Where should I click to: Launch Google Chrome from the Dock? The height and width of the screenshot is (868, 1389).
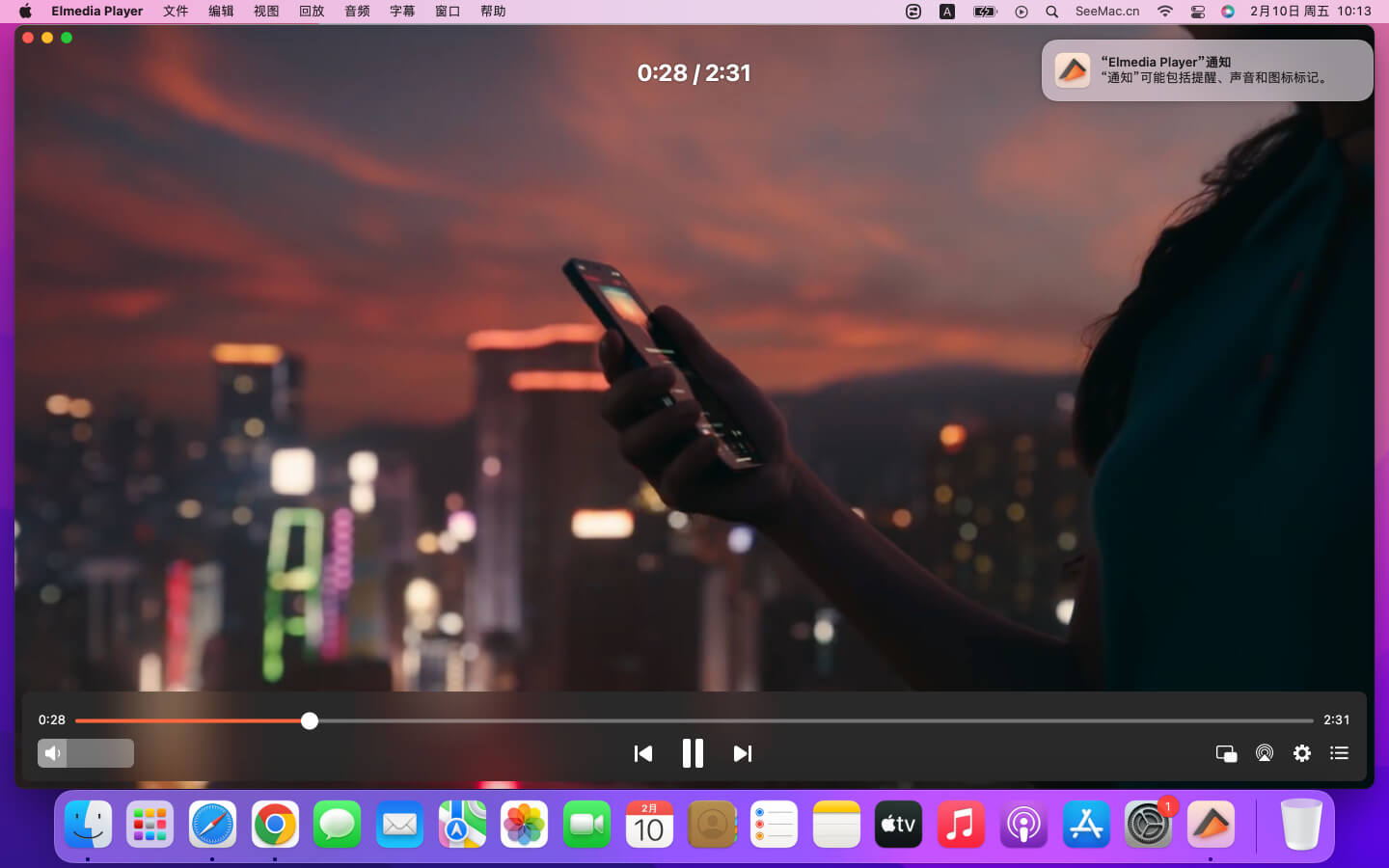(275, 825)
